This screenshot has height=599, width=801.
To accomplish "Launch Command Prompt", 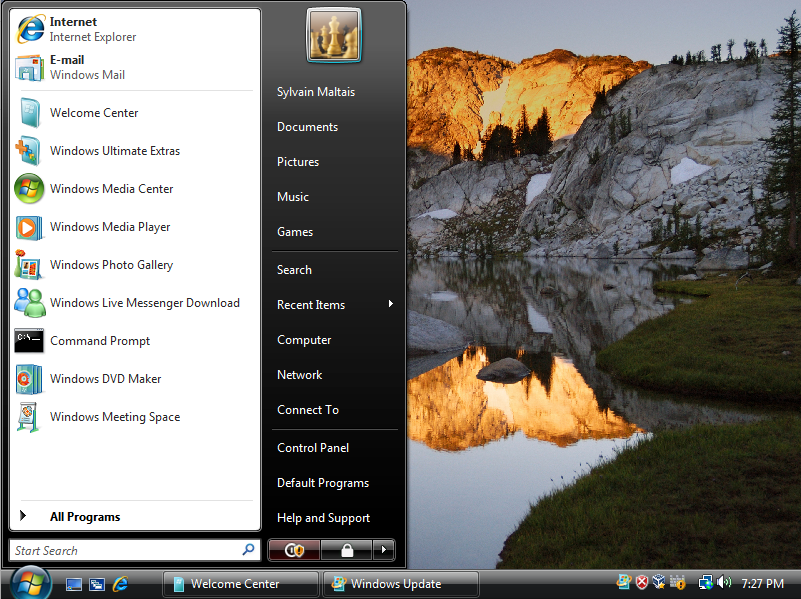I will (99, 341).
